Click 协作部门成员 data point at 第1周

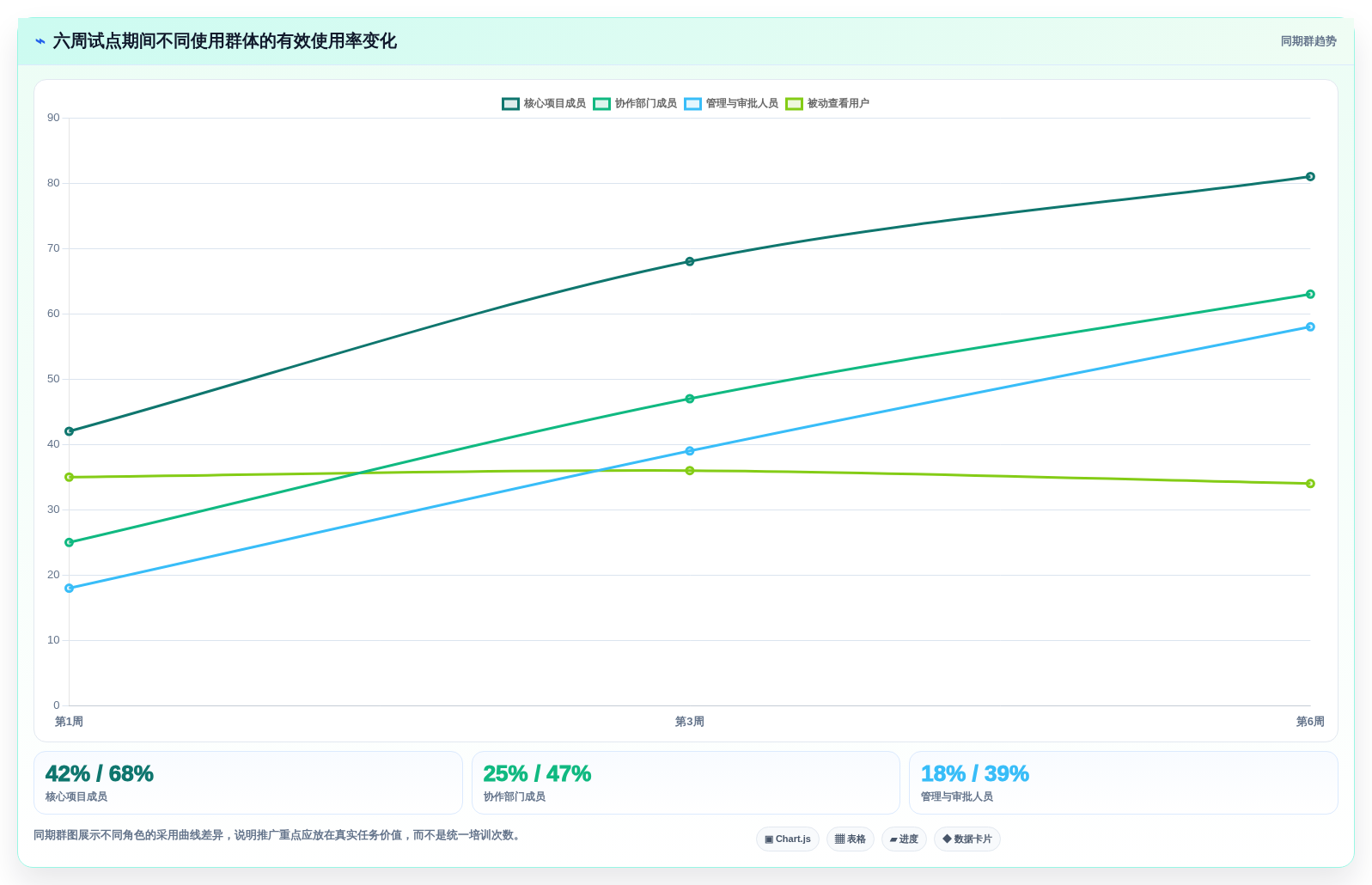click(70, 542)
